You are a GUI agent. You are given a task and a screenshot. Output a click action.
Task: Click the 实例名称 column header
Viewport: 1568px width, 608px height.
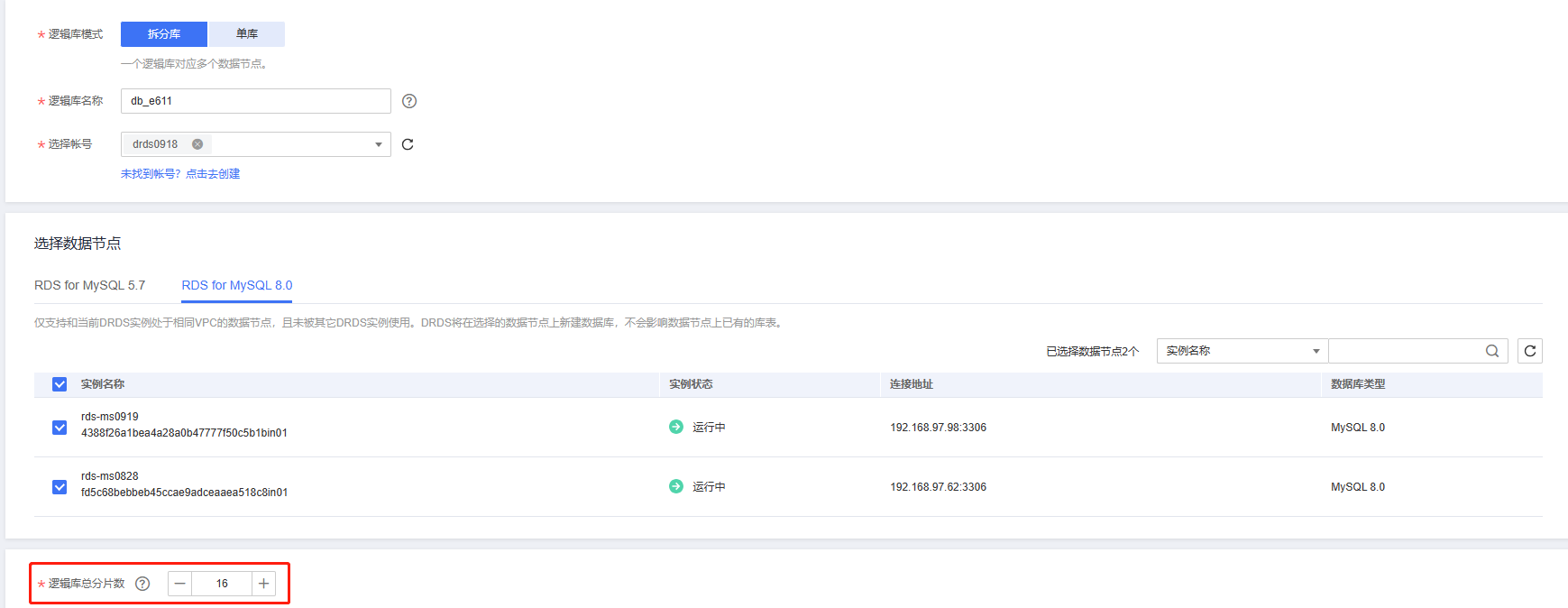pyautogui.click(x=103, y=384)
